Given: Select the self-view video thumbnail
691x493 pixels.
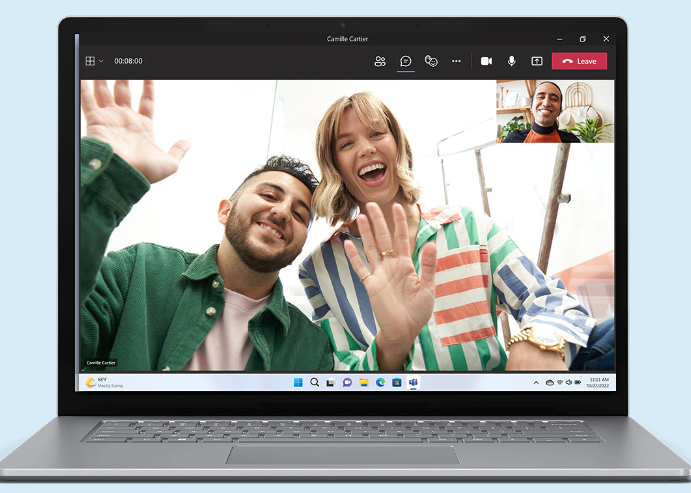Looking at the screenshot, I should 555,111.
